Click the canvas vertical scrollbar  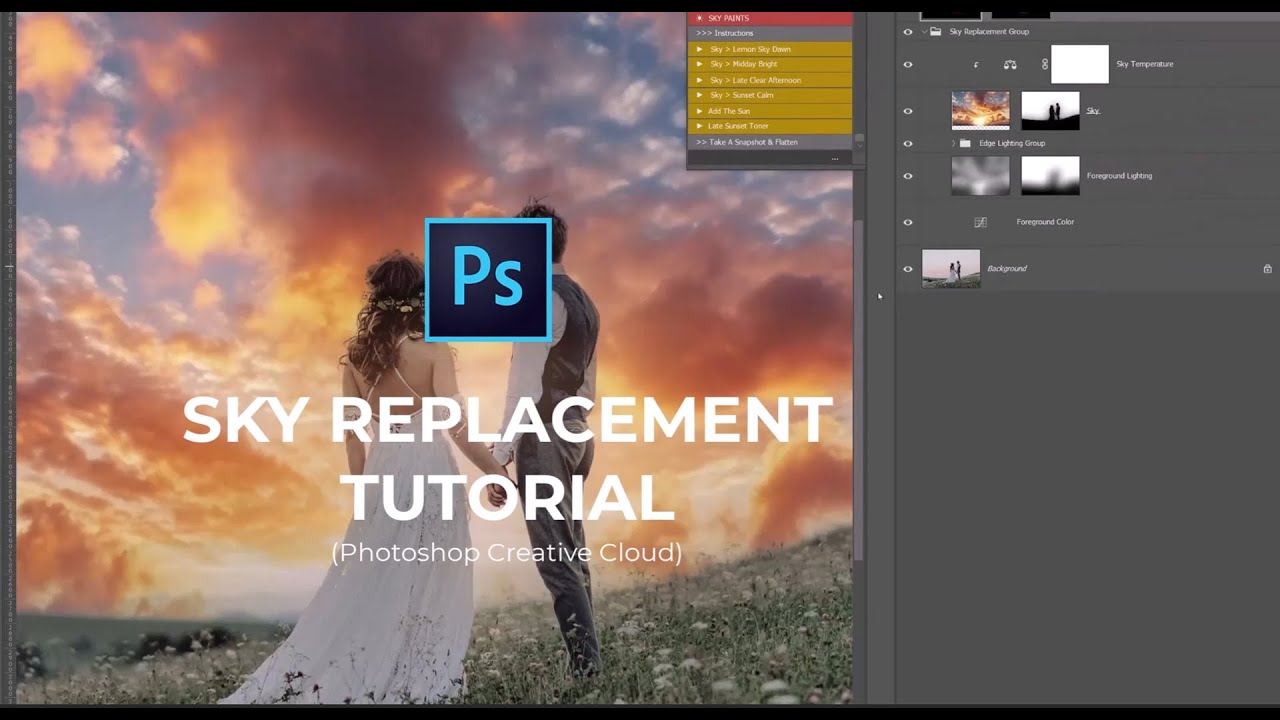coord(857,390)
